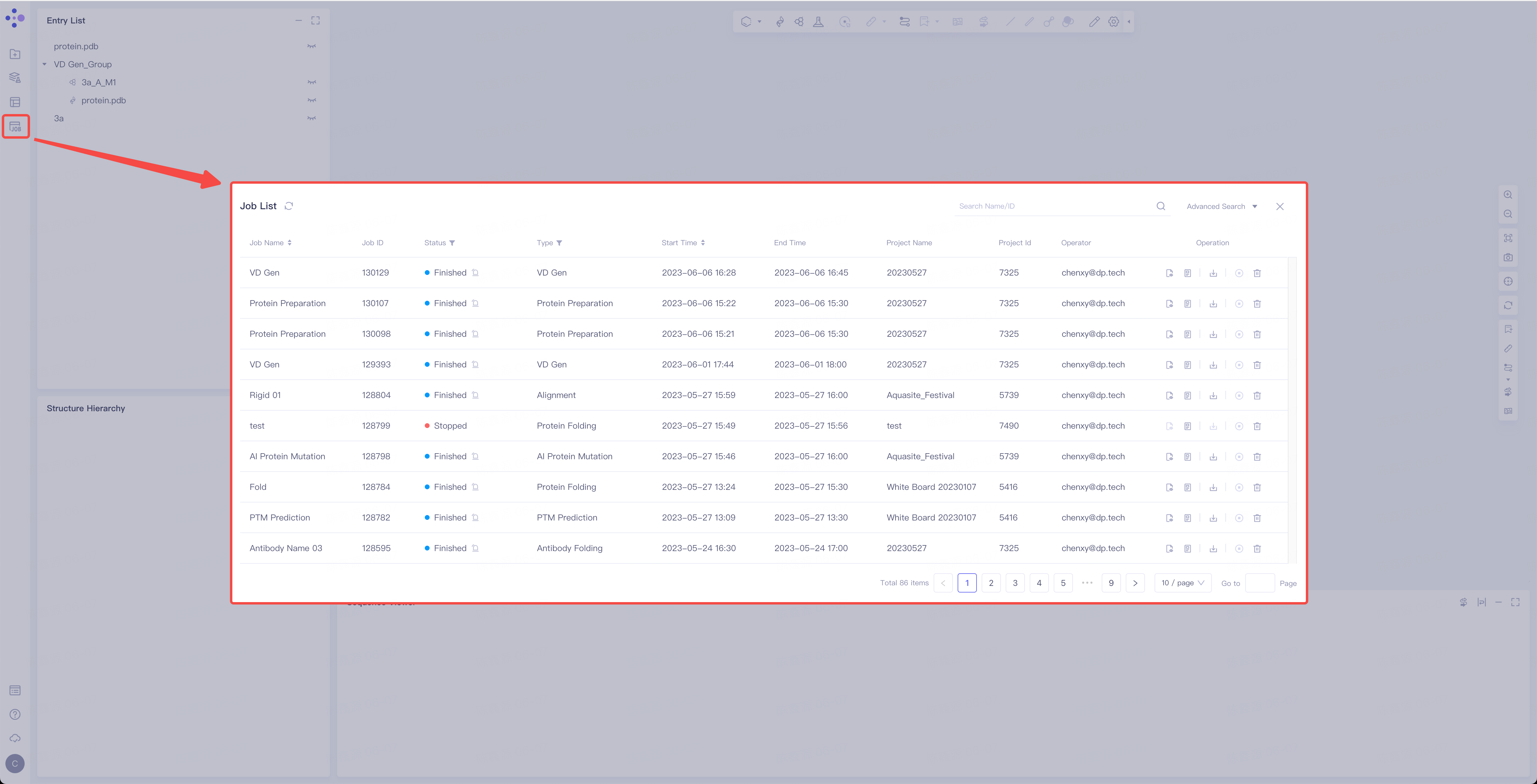Click the notification bell for job 128595
Viewport: 1537px width, 784px height.
476,548
